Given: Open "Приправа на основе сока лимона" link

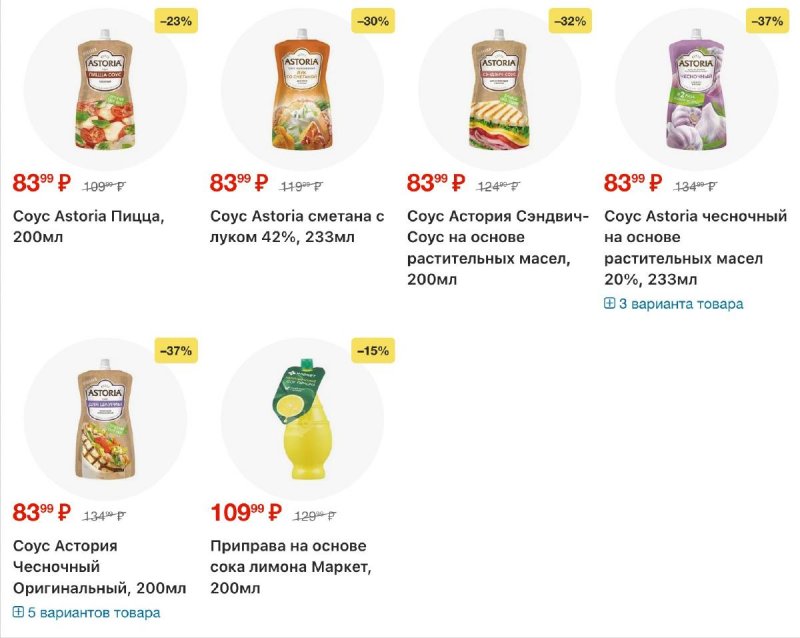Looking at the screenshot, I should click(x=289, y=566).
